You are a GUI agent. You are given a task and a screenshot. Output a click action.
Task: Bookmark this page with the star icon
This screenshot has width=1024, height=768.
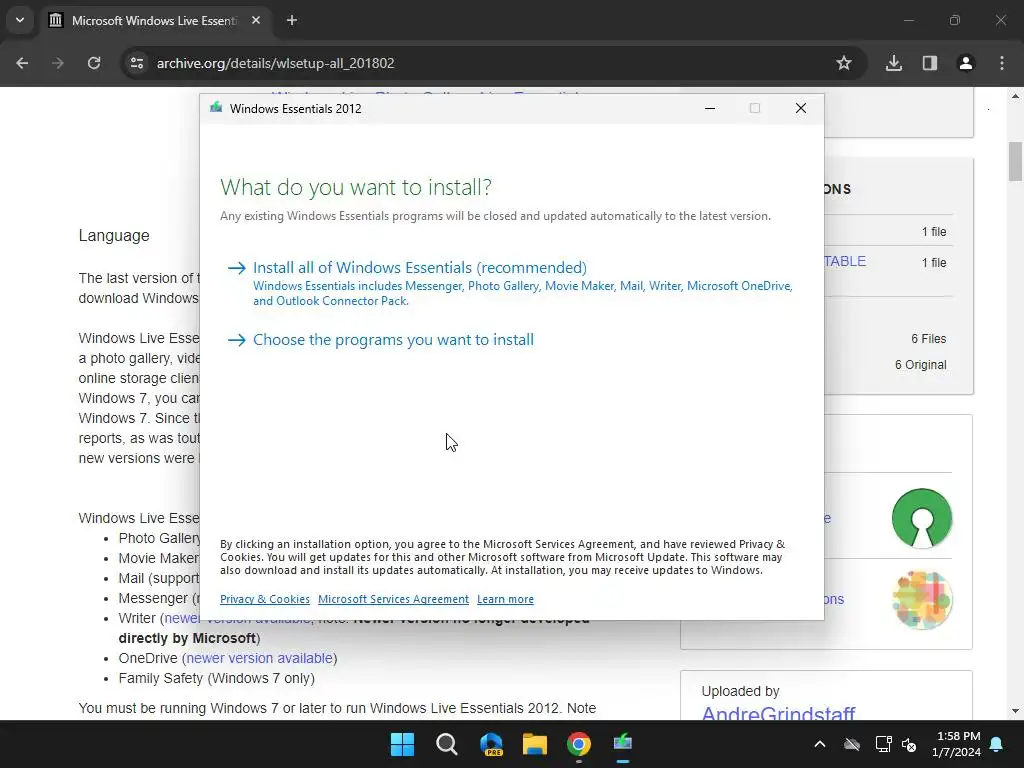tap(844, 63)
